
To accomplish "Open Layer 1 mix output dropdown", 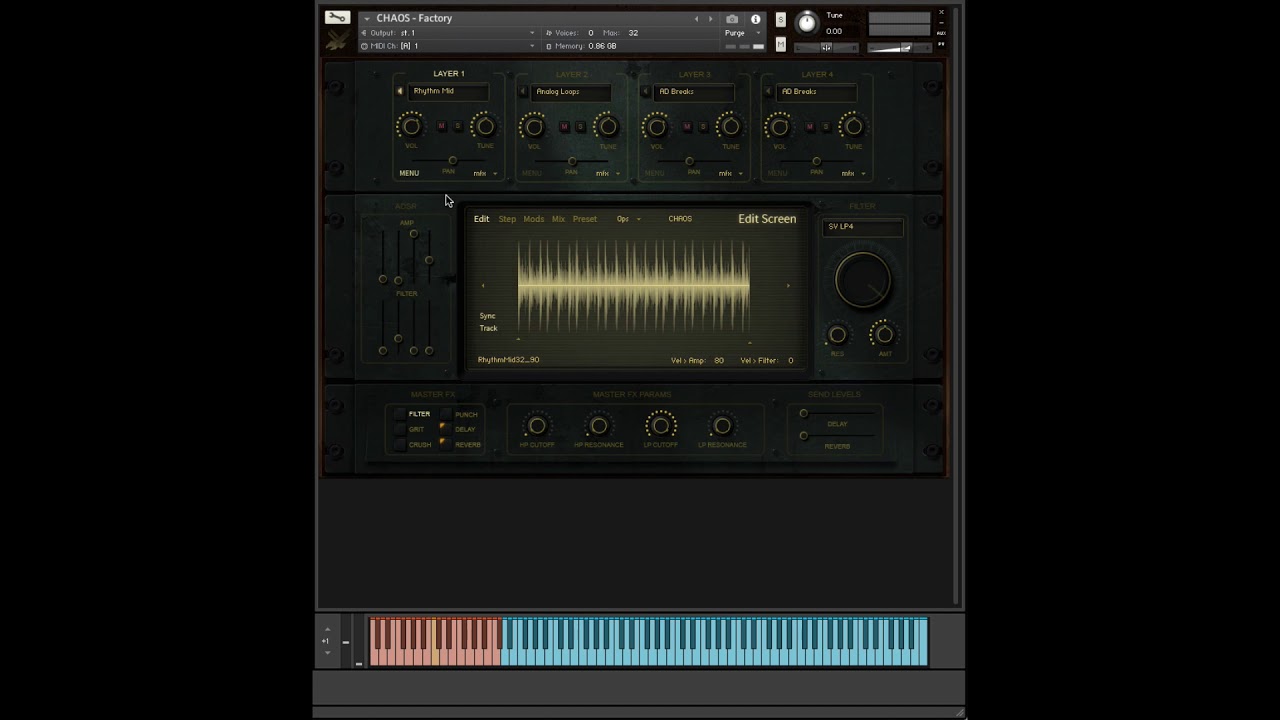I will tap(485, 173).
